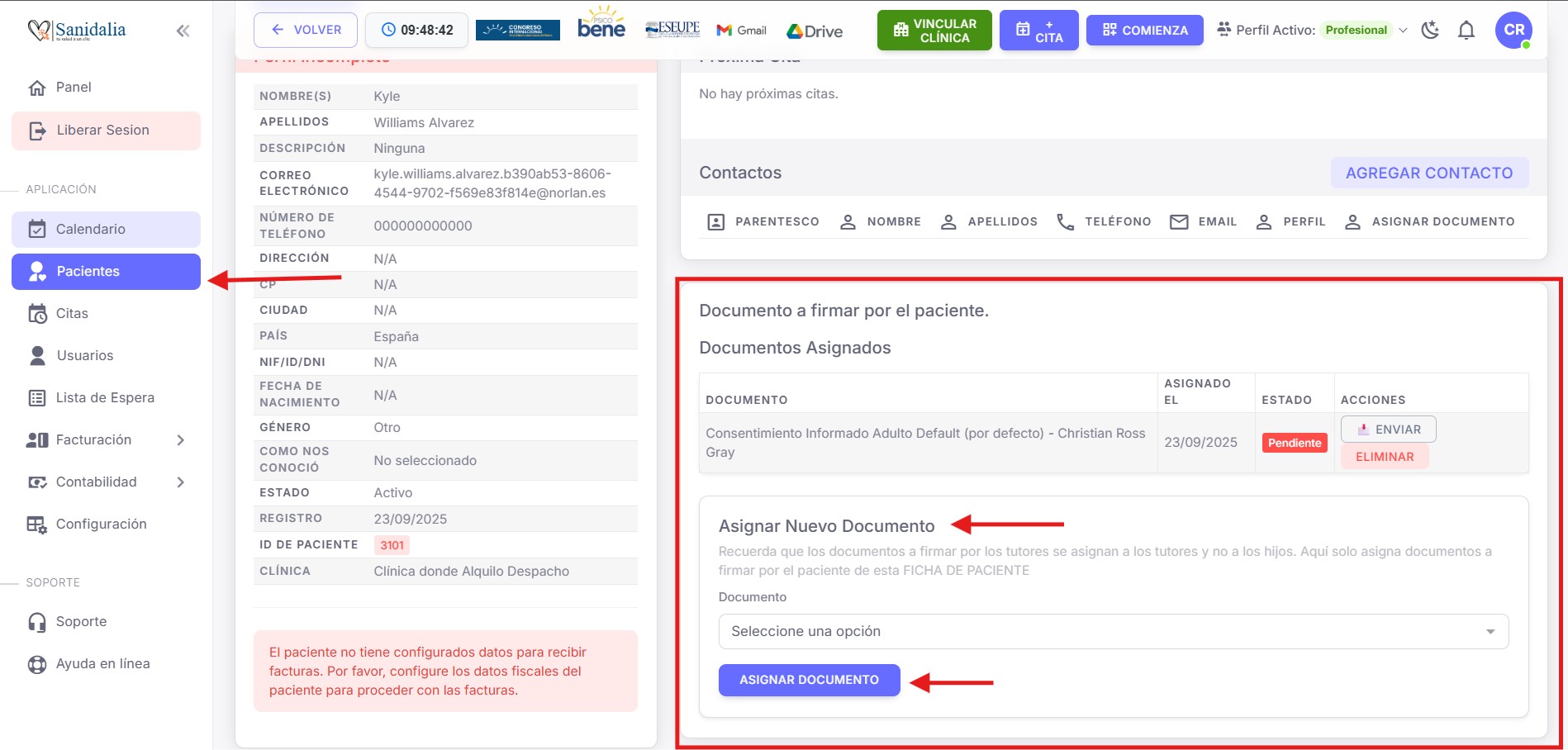Delete assigned document with Eliminar
The width and height of the screenshot is (1568, 750).
(1384, 457)
